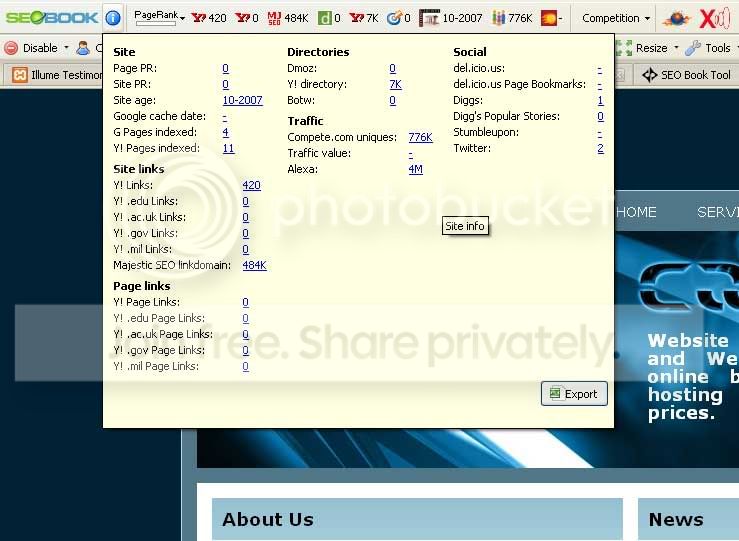This screenshot has width=739, height=541.
Task: Open the Y! Links value 420
Action: pos(251,185)
